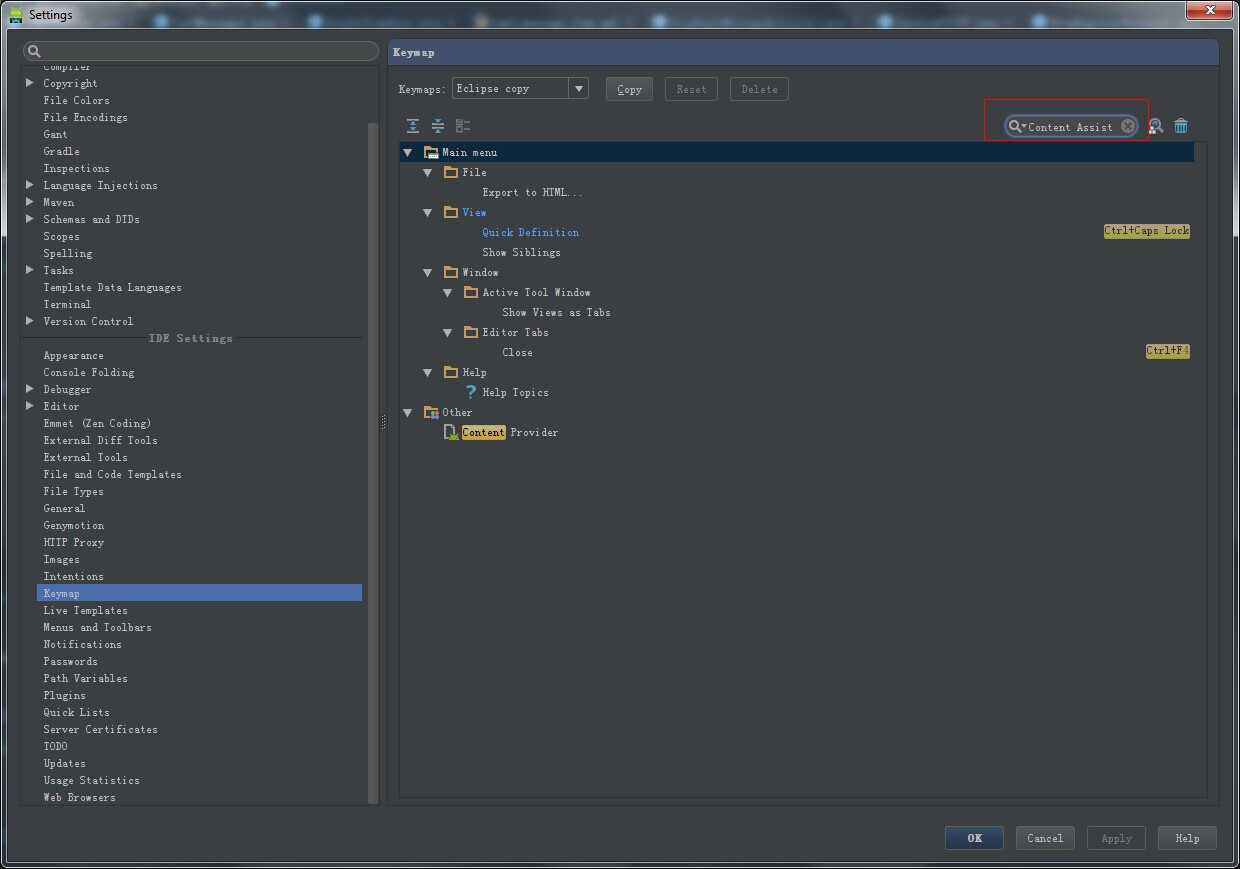Viewport: 1240px width, 869px height.
Task: Click the Cancel button
Action: [x=1045, y=838]
